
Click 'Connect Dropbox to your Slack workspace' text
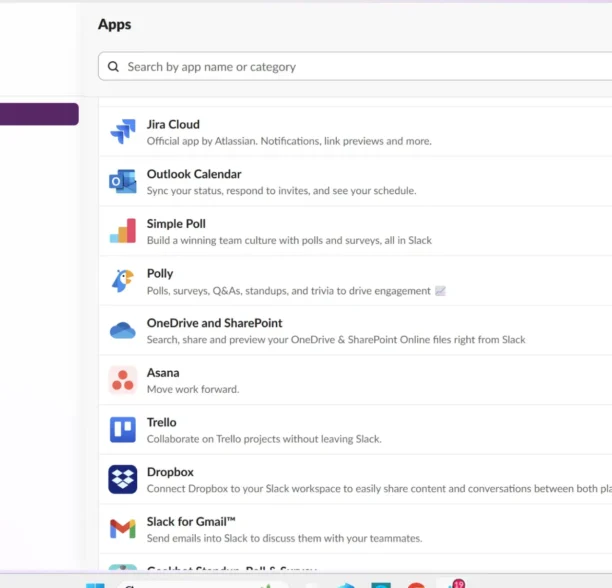point(379,489)
